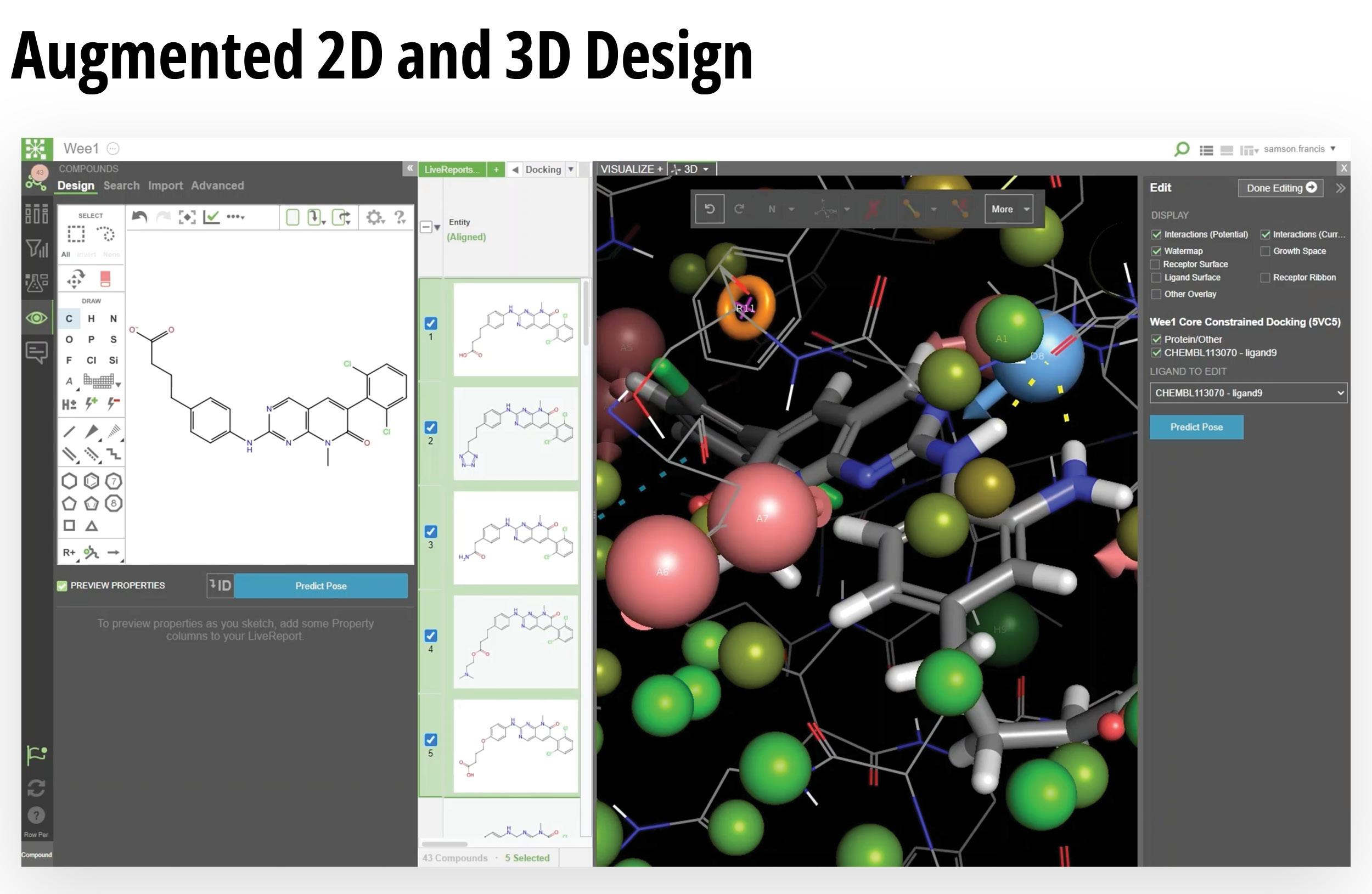Open the comments panel sidebar icon
This screenshot has width=1372, height=894.
36,352
